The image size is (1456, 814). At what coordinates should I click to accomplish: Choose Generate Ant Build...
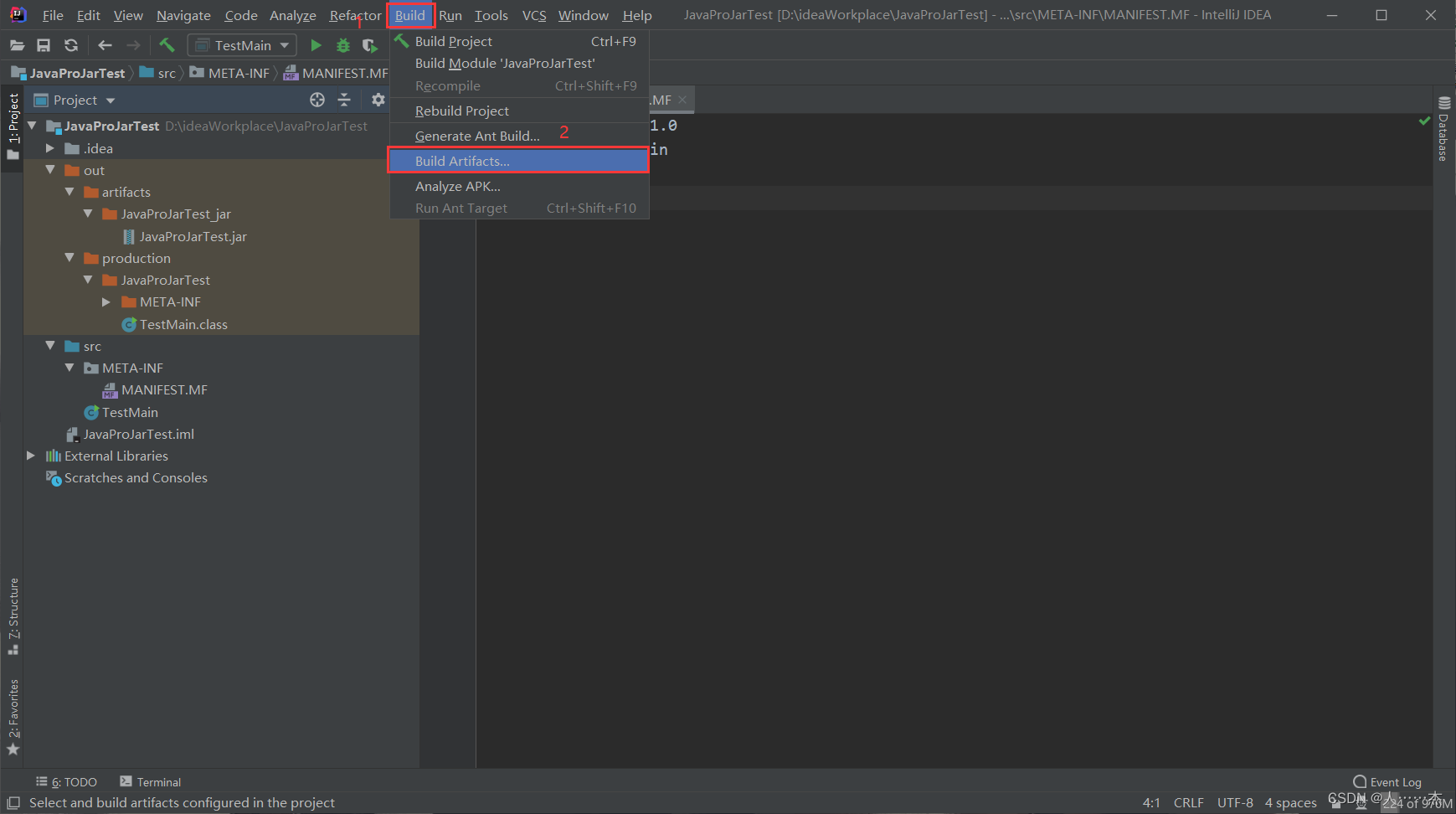519,136
